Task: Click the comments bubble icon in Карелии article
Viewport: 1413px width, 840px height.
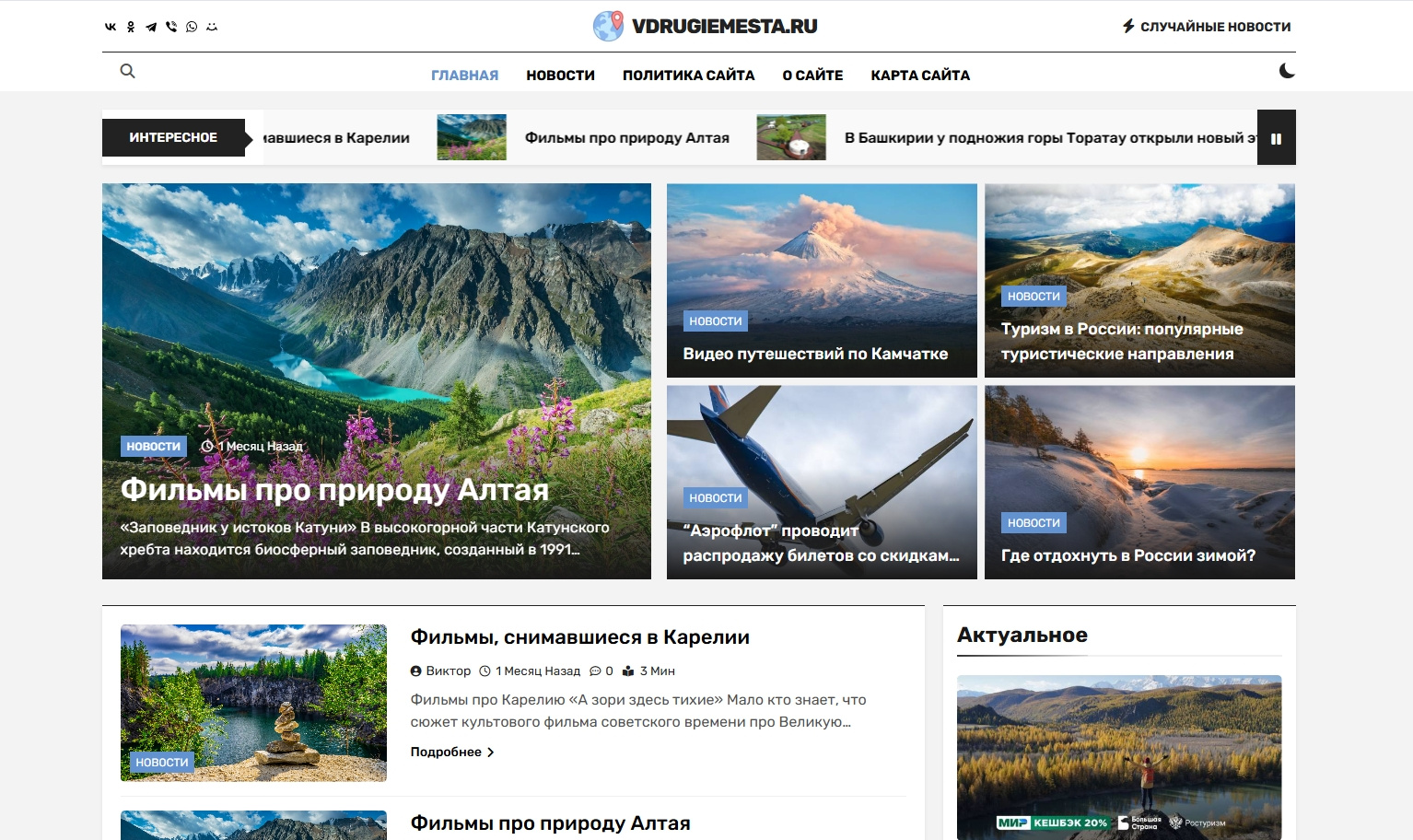Action: (x=595, y=671)
